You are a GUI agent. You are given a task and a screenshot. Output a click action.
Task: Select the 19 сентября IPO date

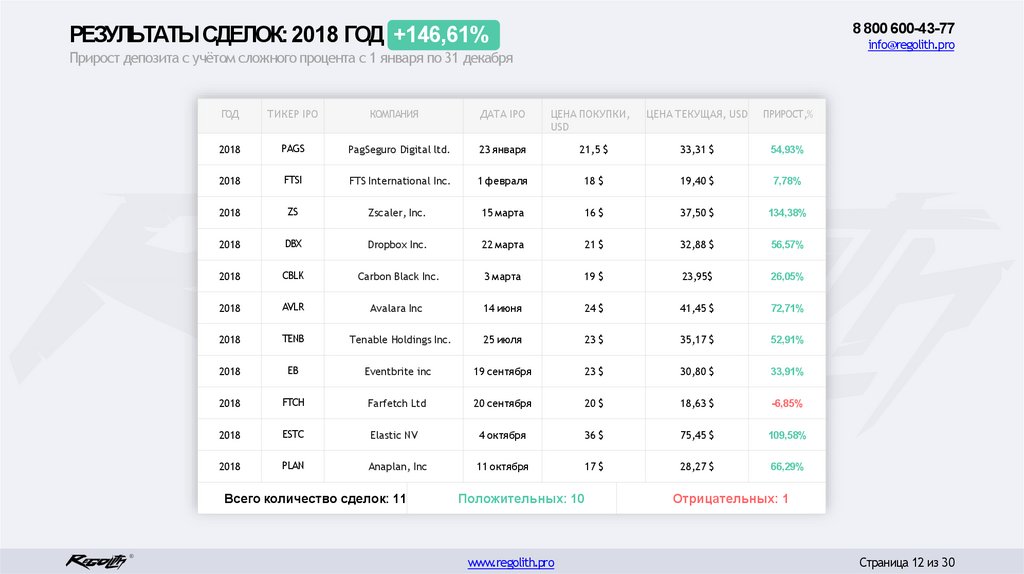point(502,372)
